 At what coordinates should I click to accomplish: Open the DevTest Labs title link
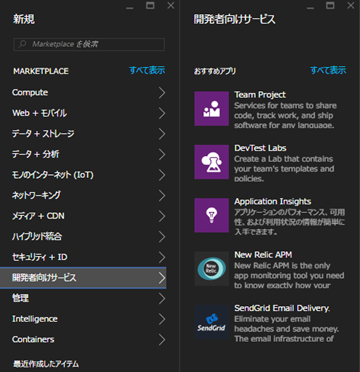pyautogui.click(x=260, y=148)
